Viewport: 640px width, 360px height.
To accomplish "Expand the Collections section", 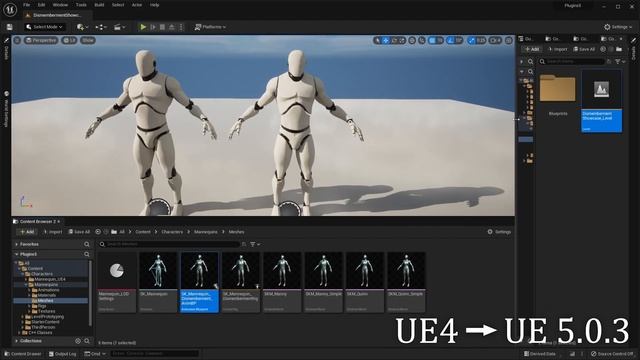I will pyautogui.click(x=16, y=341).
